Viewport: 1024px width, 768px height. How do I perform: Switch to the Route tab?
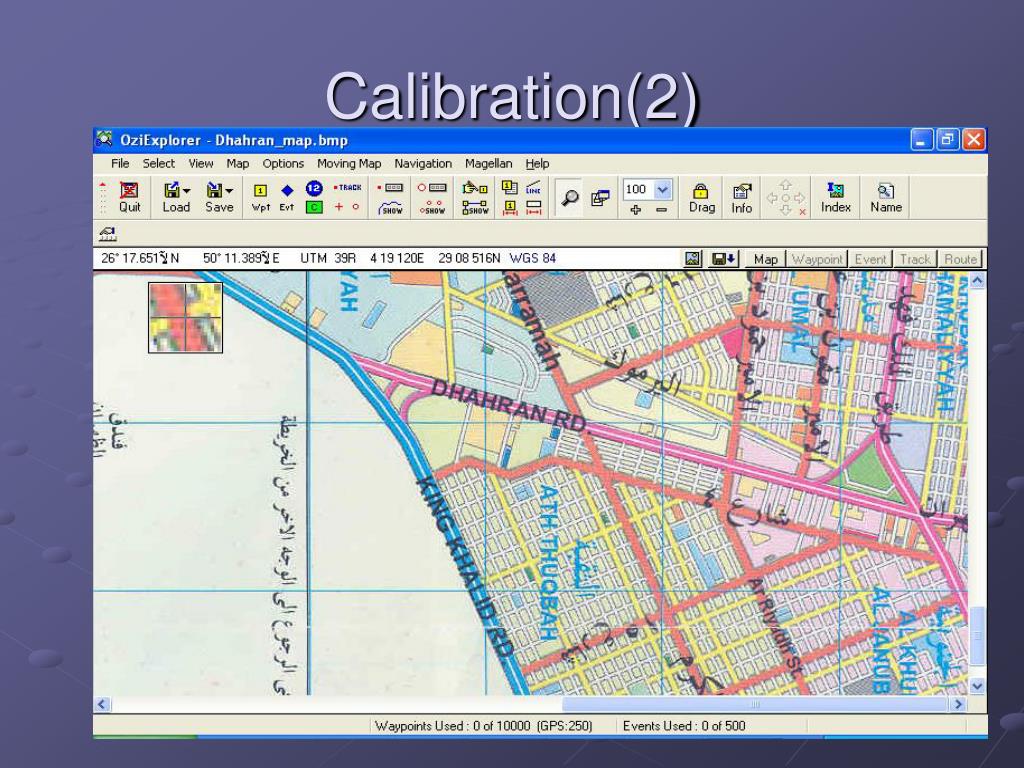point(960,259)
